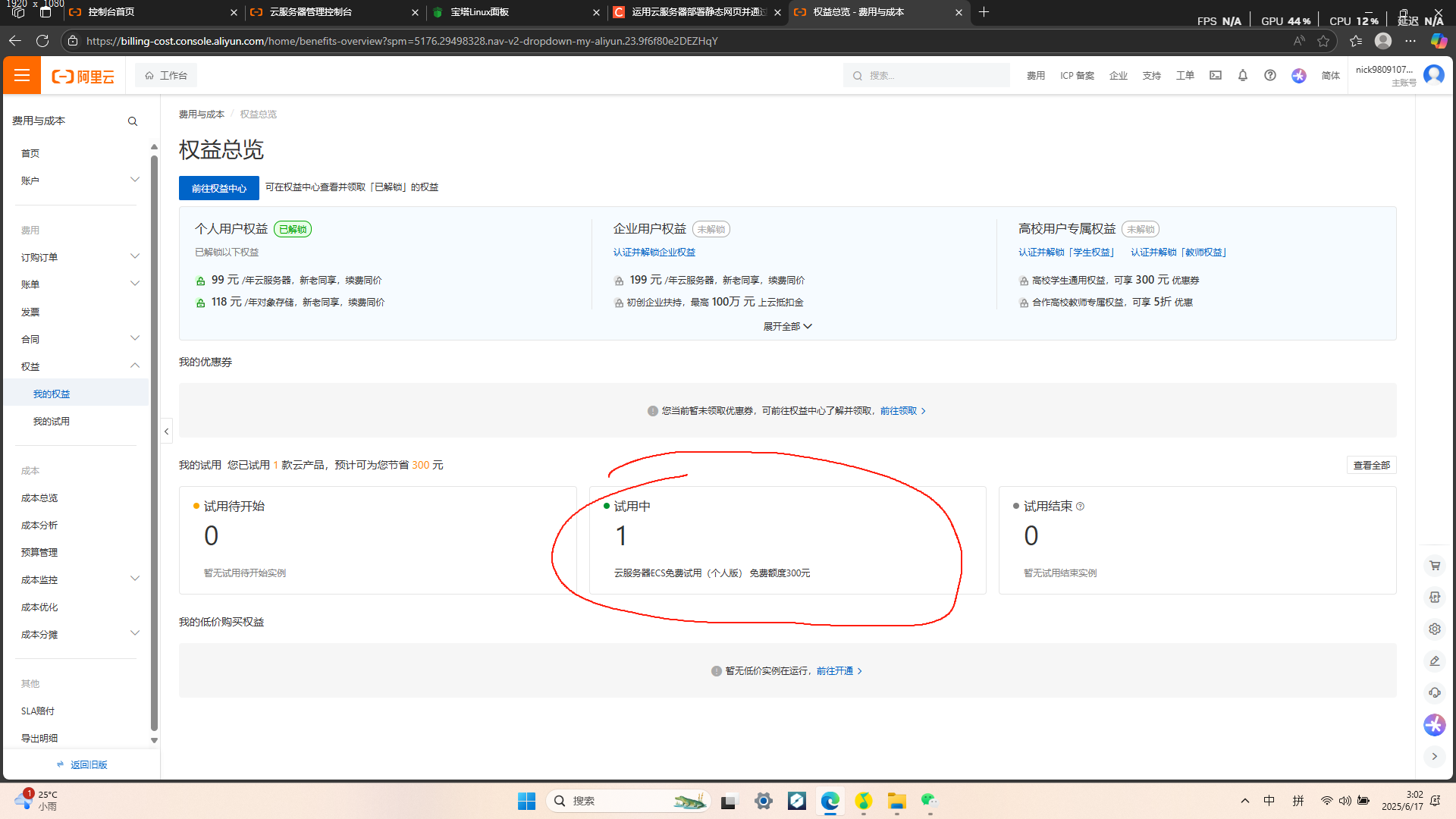Show hidden system tray icons
The height and width of the screenshot is (819, 1456).
[1244, 801]
